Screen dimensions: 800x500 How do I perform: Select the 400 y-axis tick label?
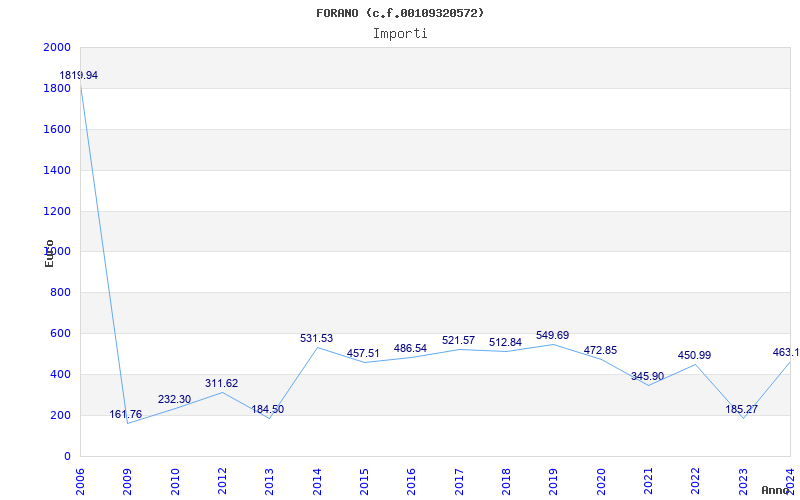pos(61,374)
